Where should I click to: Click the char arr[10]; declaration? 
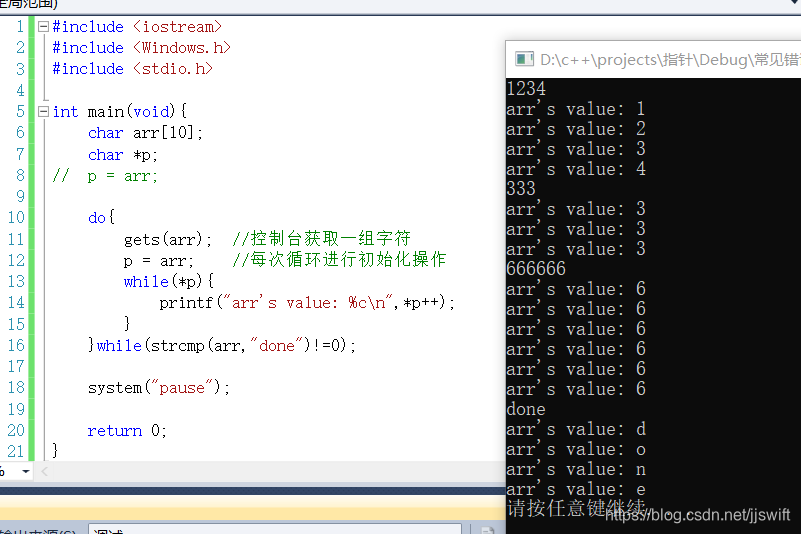[x=145, y=133]
